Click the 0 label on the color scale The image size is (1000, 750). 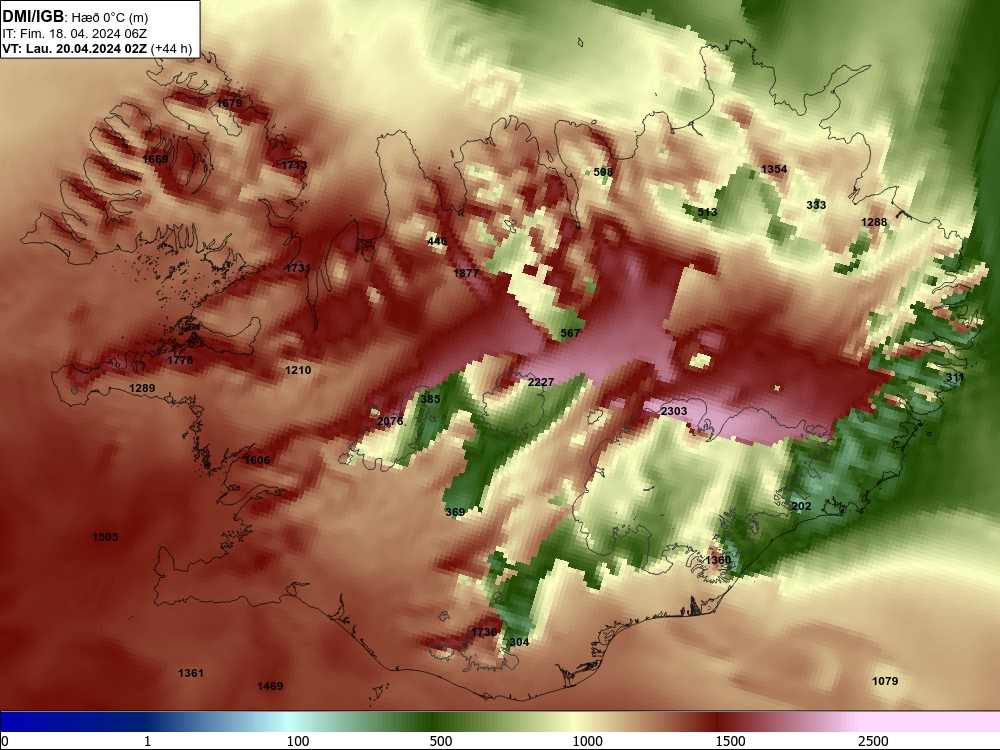6,741
